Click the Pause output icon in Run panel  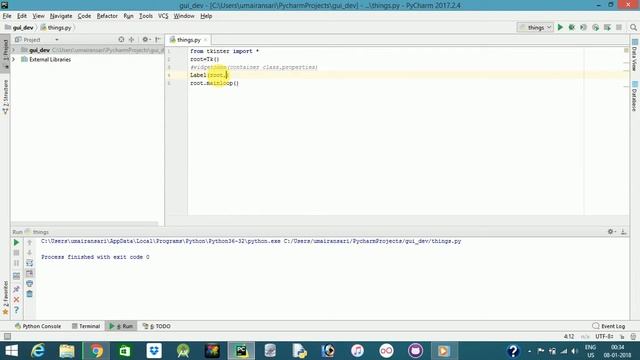[16, 263]
